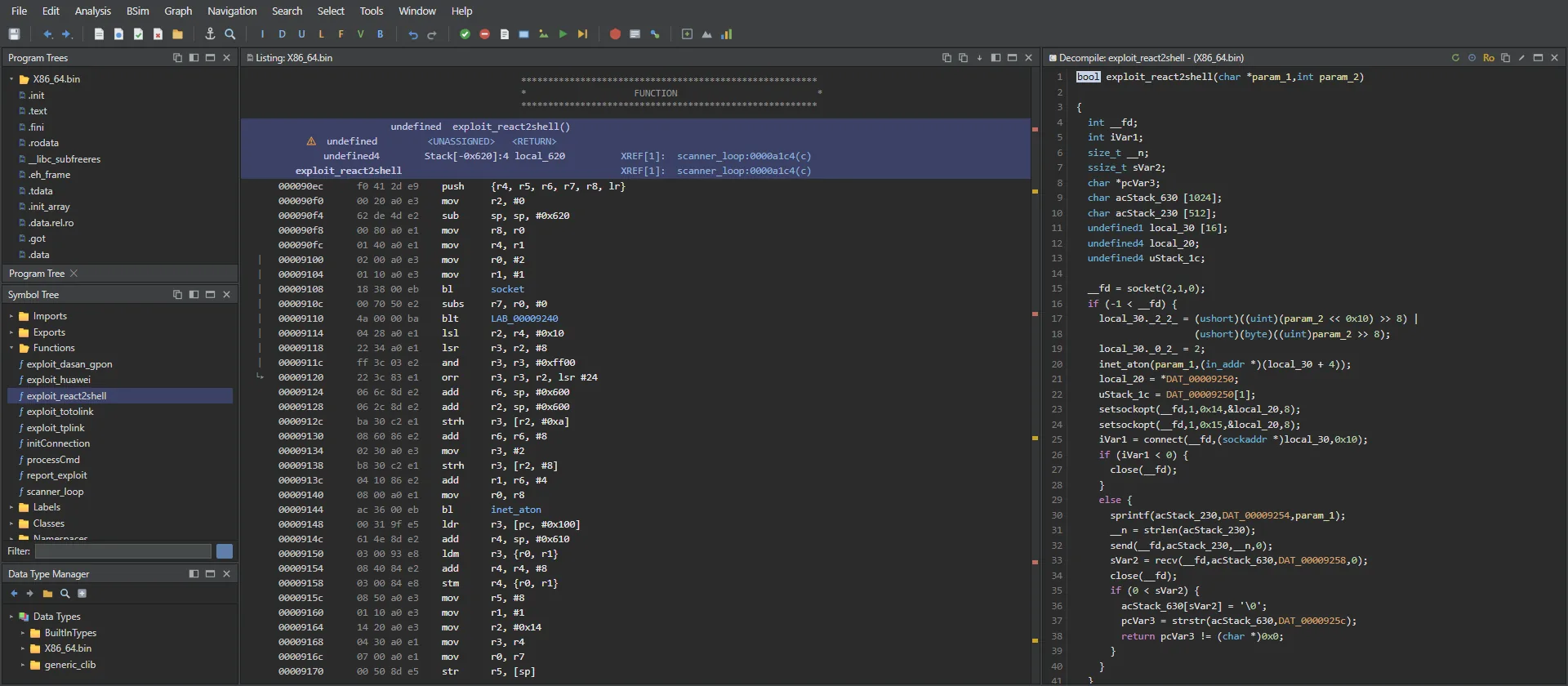Open the Tools menu

[371, 11]
